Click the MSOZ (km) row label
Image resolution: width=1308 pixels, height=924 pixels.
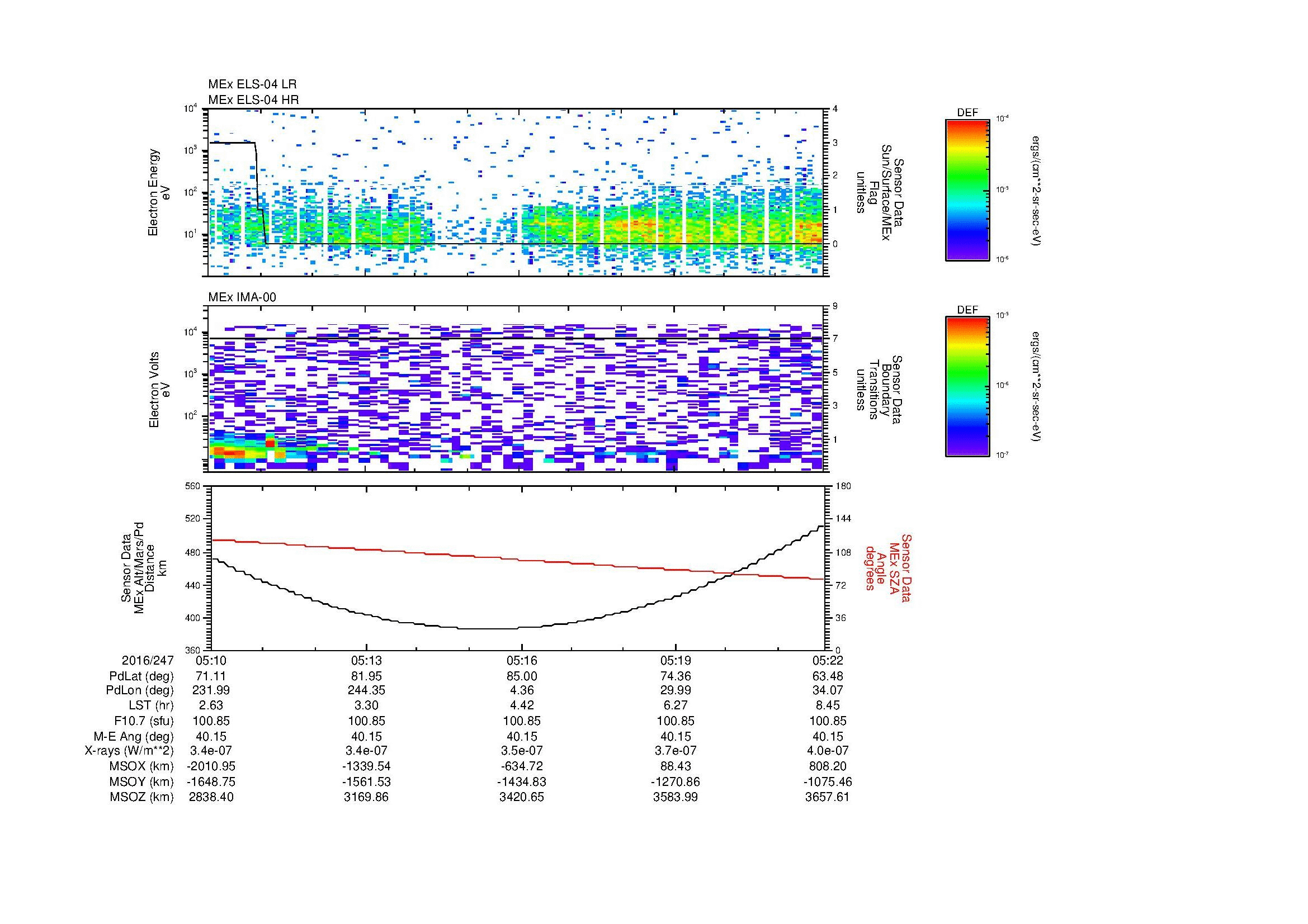point(143,797)
